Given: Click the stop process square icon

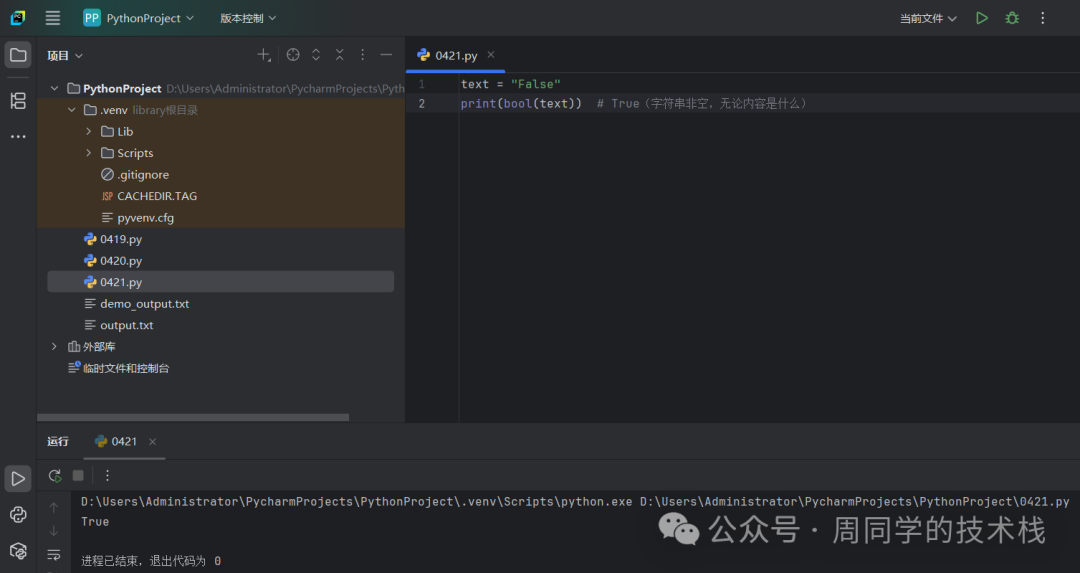Looking at the screenshot, I should pyautogui.click(x=78, y=475).
